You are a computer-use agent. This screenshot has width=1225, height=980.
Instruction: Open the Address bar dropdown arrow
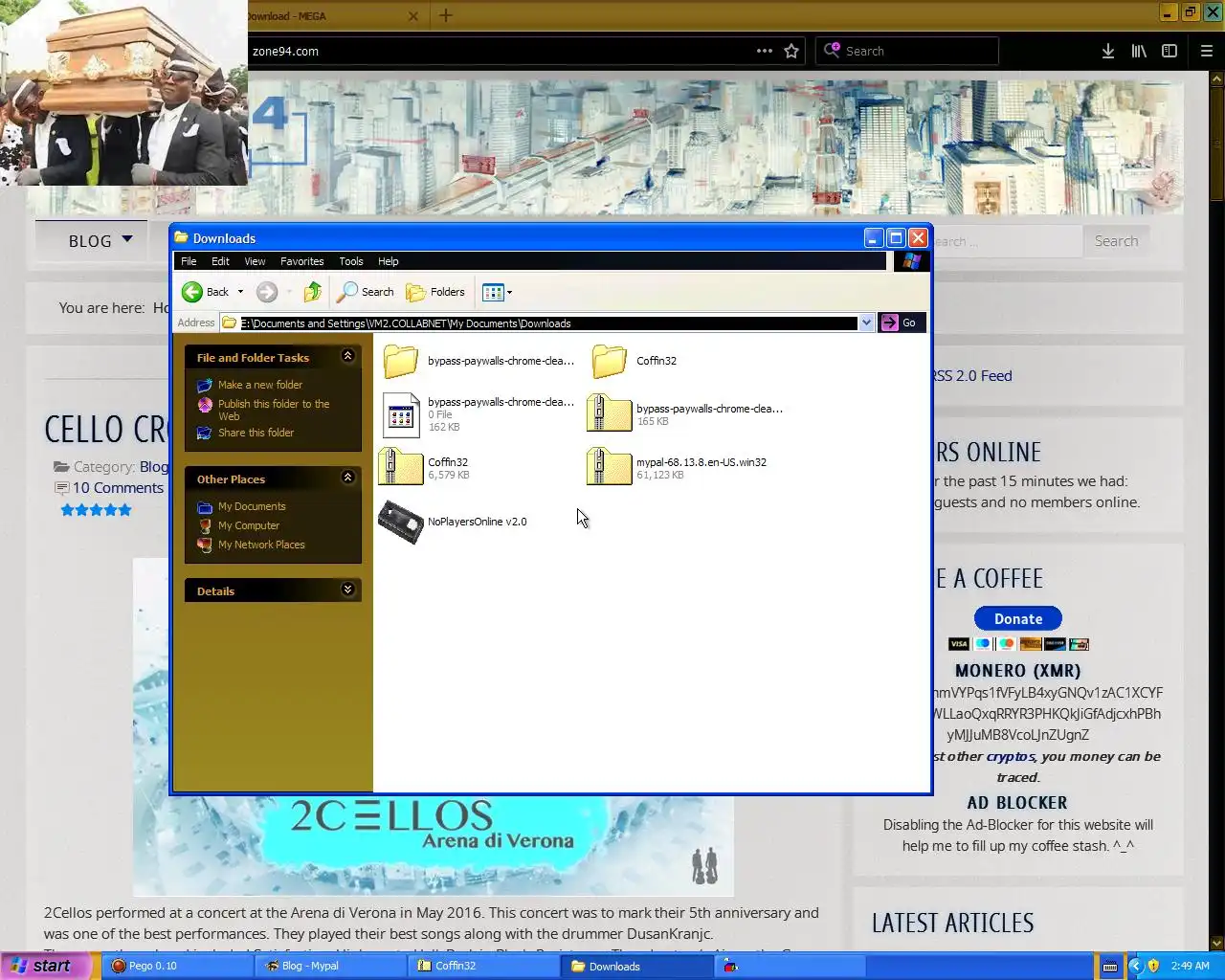(x=866, y=323)
